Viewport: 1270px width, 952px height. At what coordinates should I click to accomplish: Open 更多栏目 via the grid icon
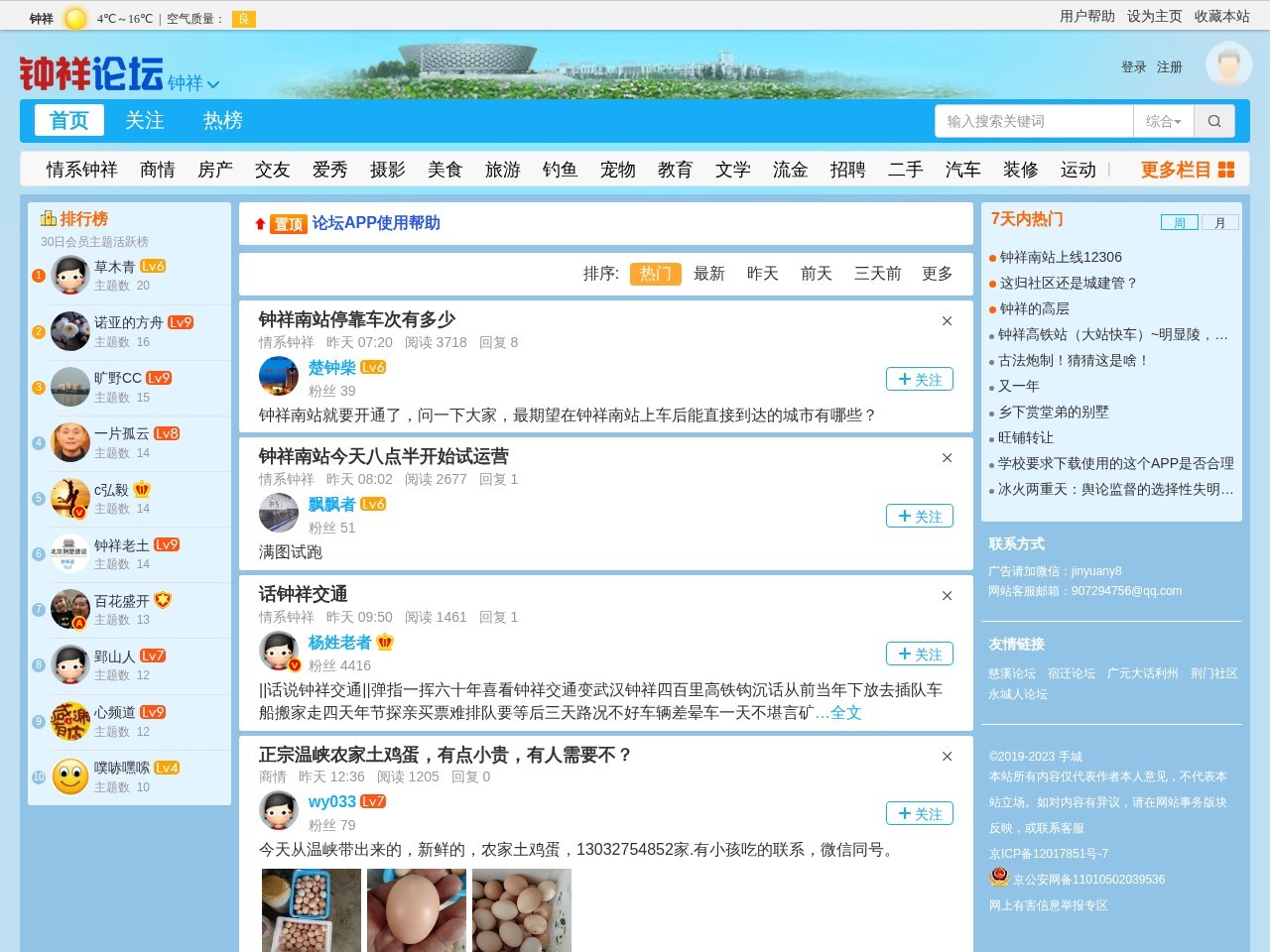point(1226,170)
